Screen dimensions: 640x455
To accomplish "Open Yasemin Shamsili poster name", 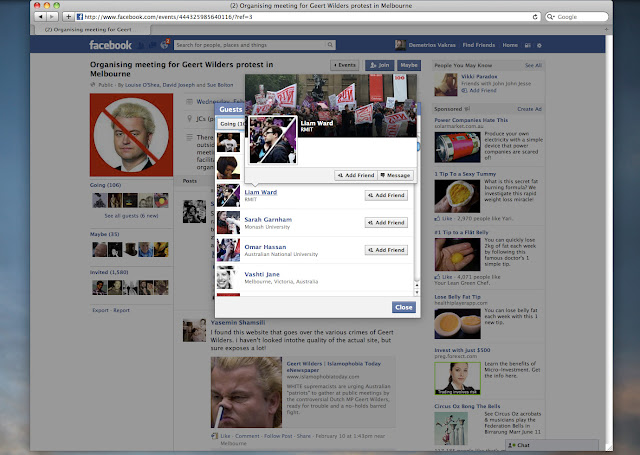I will pos(238,322).
